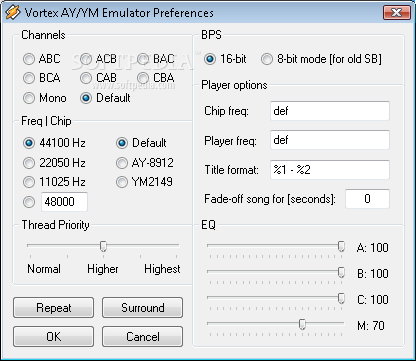Focus the Title format field
Viewport: 416px width, 361px height.
click(330, 170)
